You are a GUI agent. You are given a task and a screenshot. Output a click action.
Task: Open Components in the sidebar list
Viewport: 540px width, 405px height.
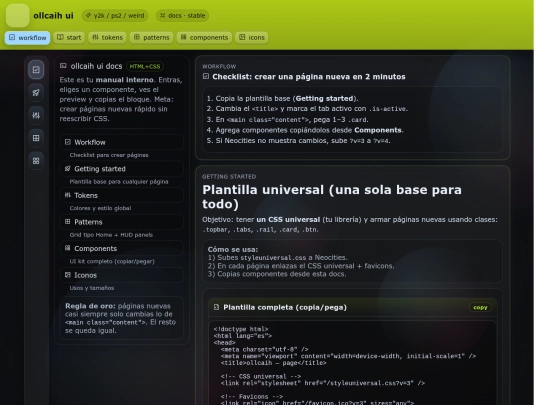tap(122, 248)
